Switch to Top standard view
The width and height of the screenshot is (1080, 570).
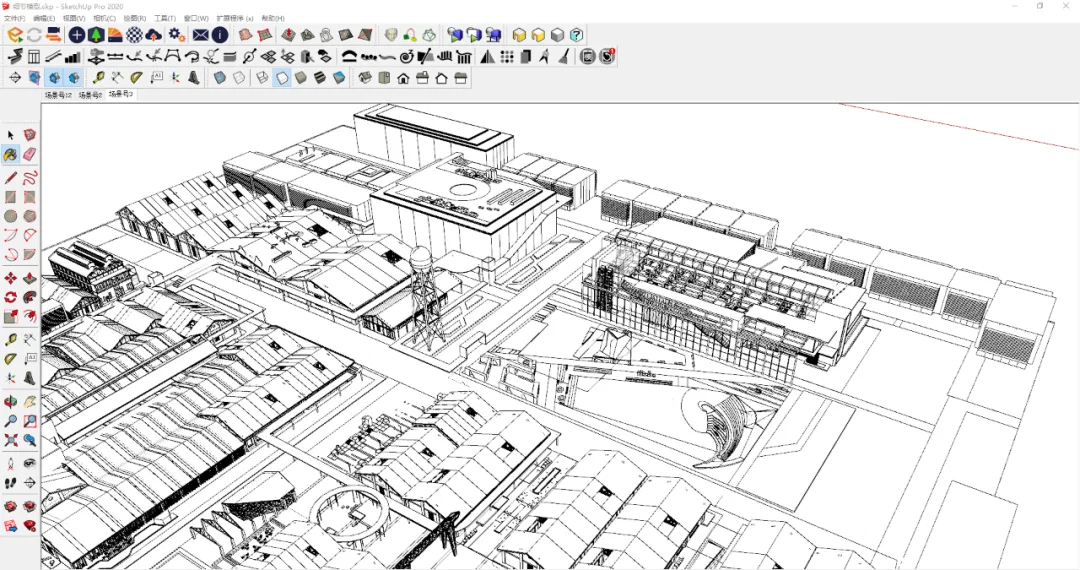pos(384,78)
